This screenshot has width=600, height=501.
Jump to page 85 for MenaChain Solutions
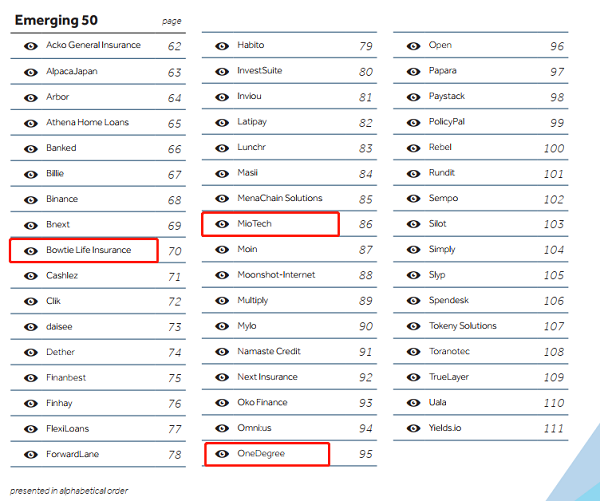point(365,199)
